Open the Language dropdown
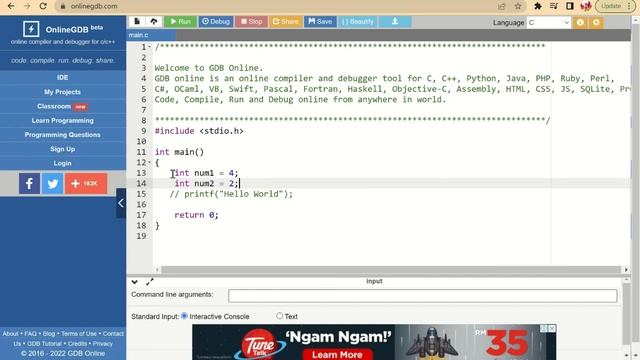Image resolution: width=640 pixels, height=360 pixels. 549,22
